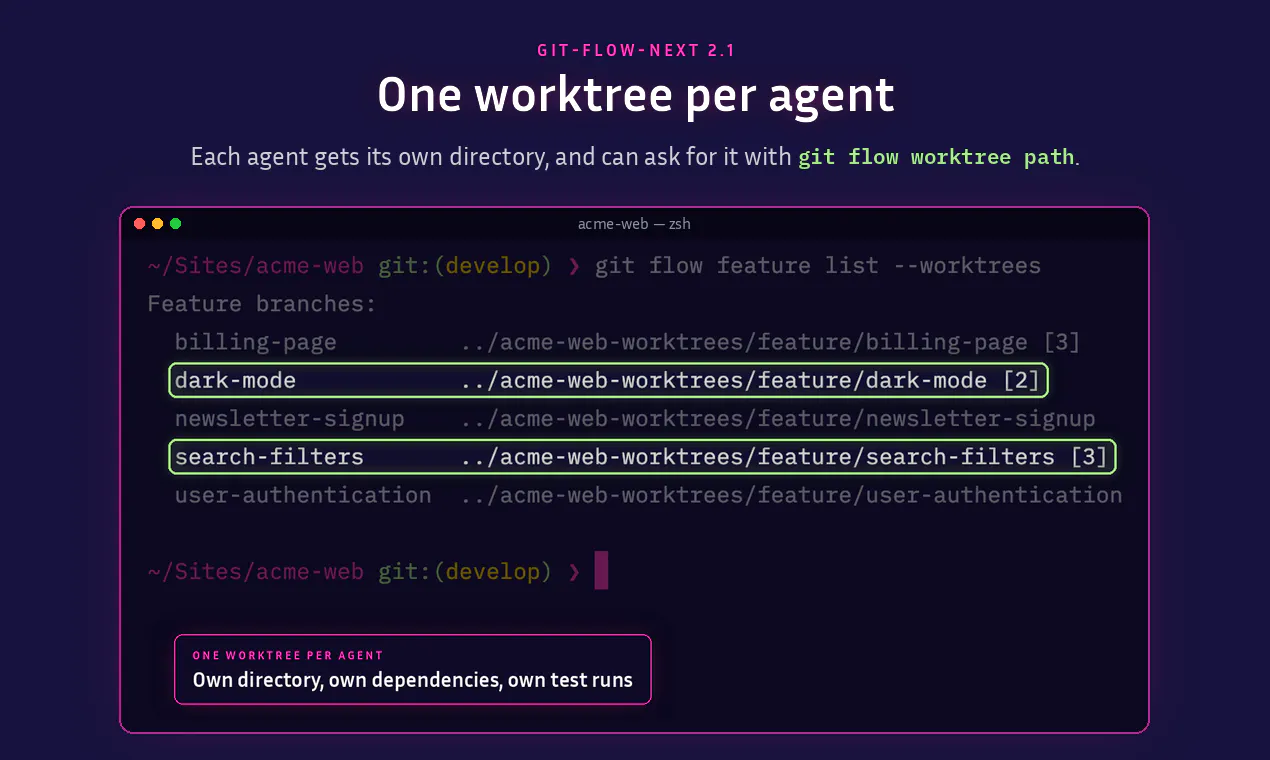Click the green maximize window dot
This screenshot has height=760, width=1270.
175,224
